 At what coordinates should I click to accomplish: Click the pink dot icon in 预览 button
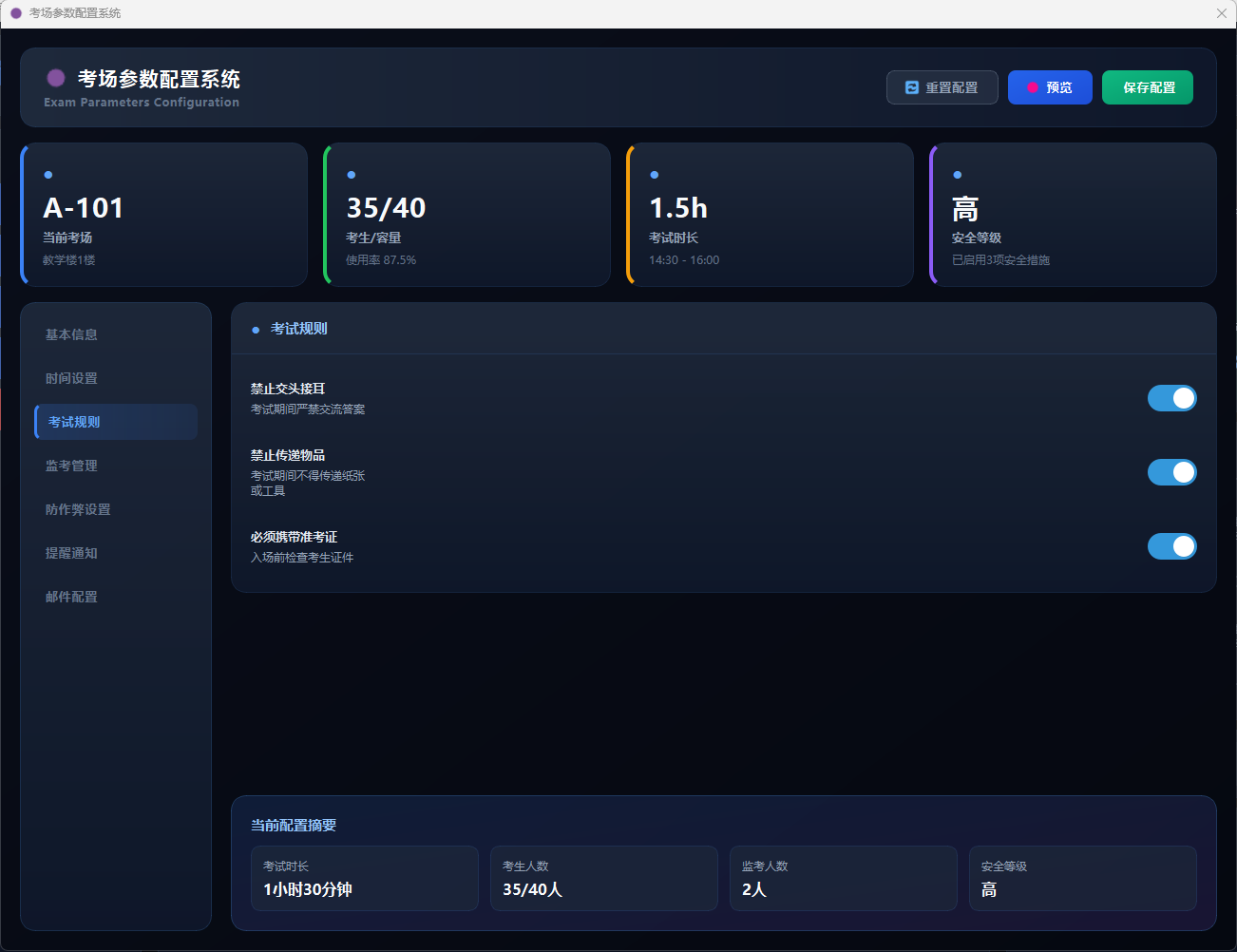point(1033,87)
